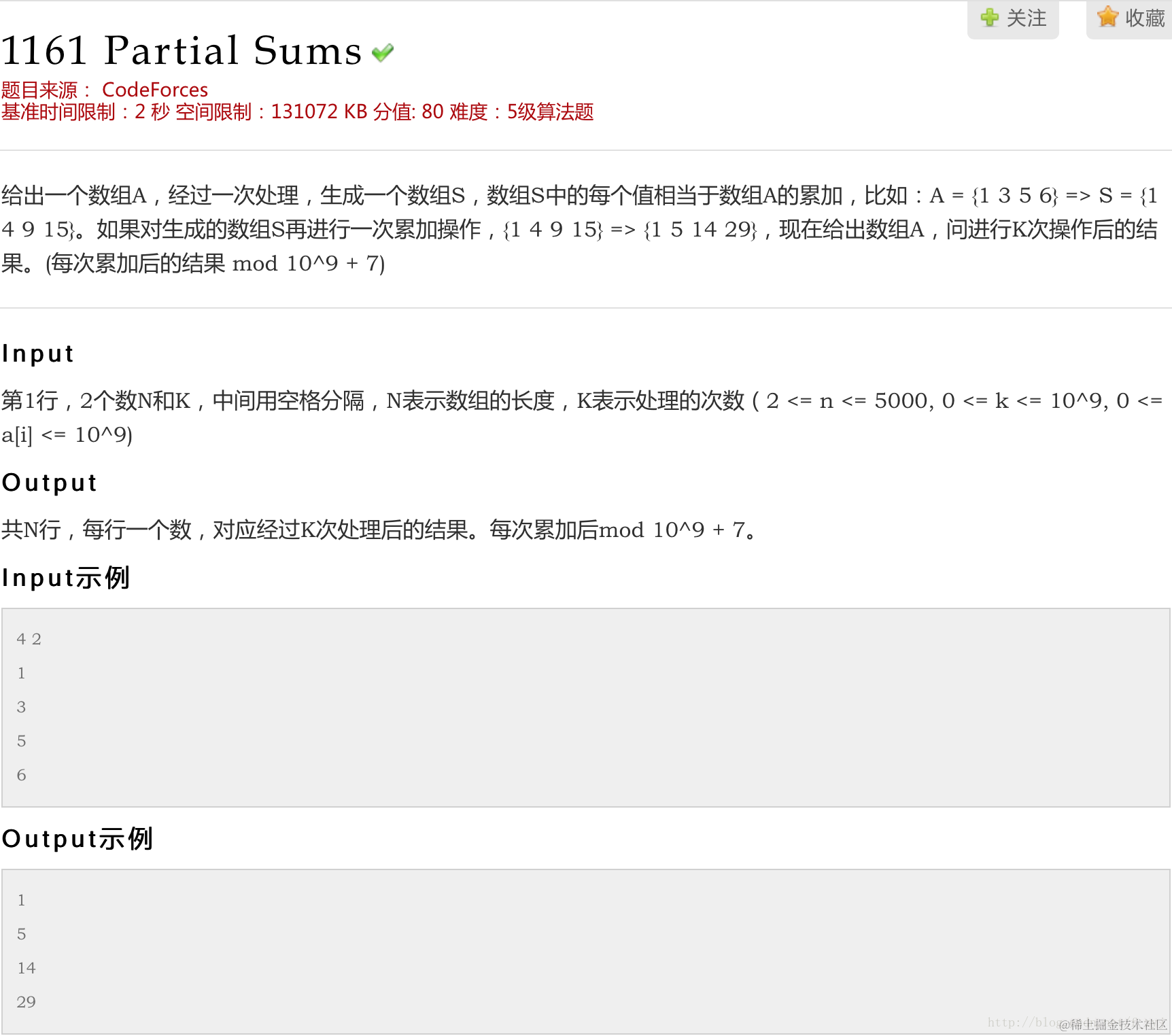Click the green checkmark next to Partial Sums
Viewport: 1172px width, 1036px height.
point(383,52)
